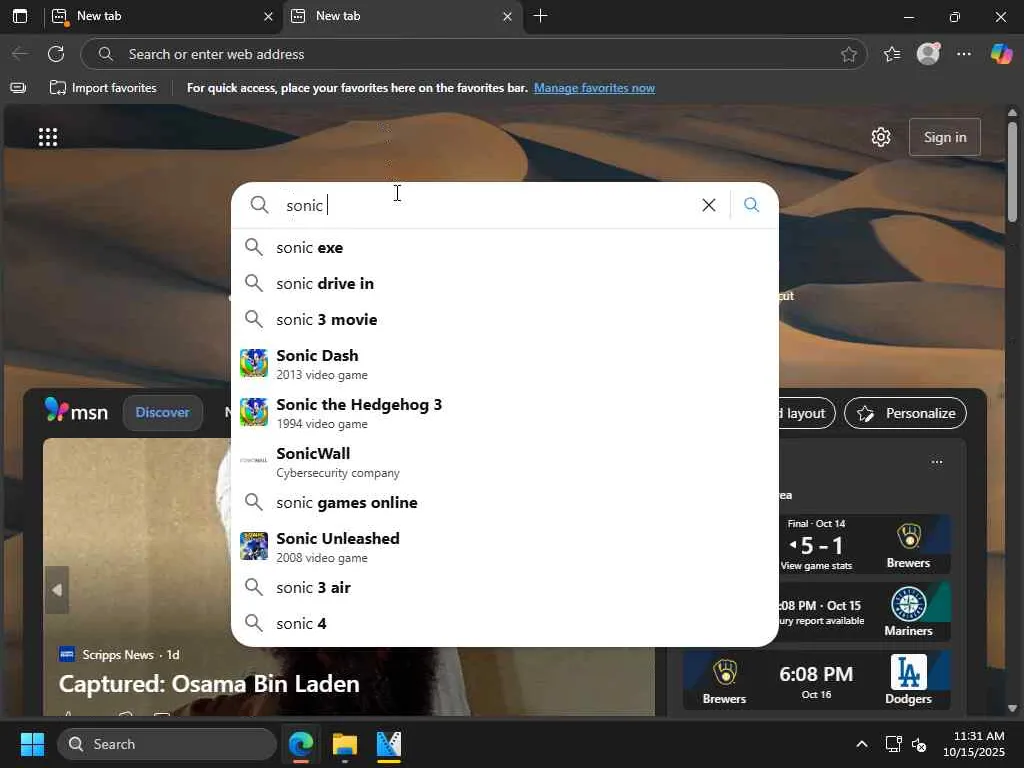
Task: Click the Dodgers team logo
Action: (x=908, y=671)
